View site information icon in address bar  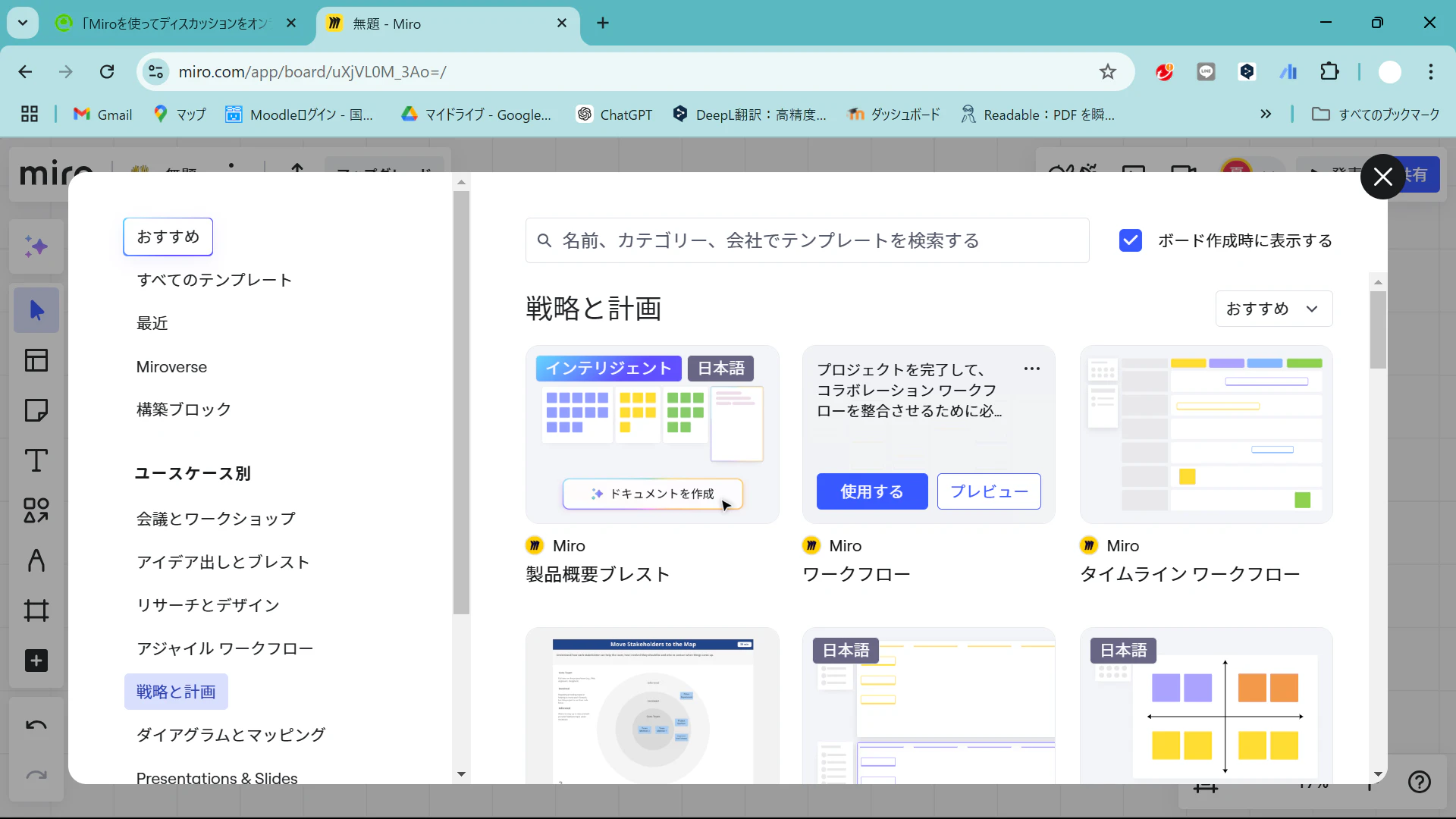[x=155, y=72]
